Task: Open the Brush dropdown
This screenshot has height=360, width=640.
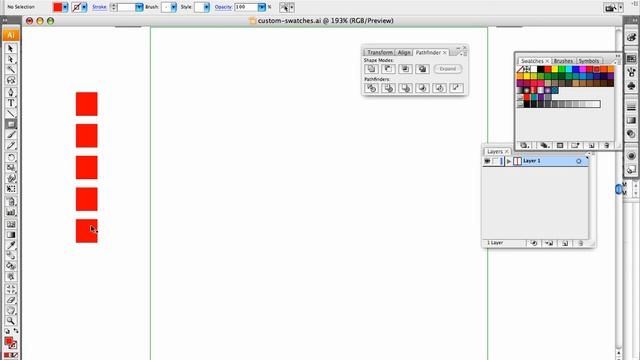Action: tap(173, 7)
